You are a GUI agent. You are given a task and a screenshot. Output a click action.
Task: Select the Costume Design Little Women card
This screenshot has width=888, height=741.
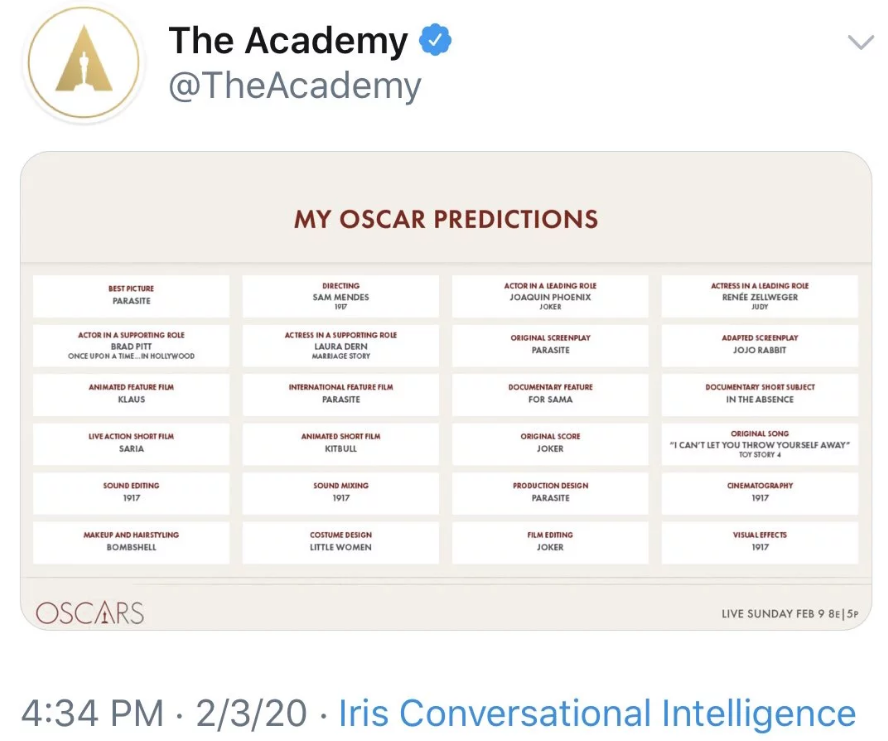tap(340, 542)
